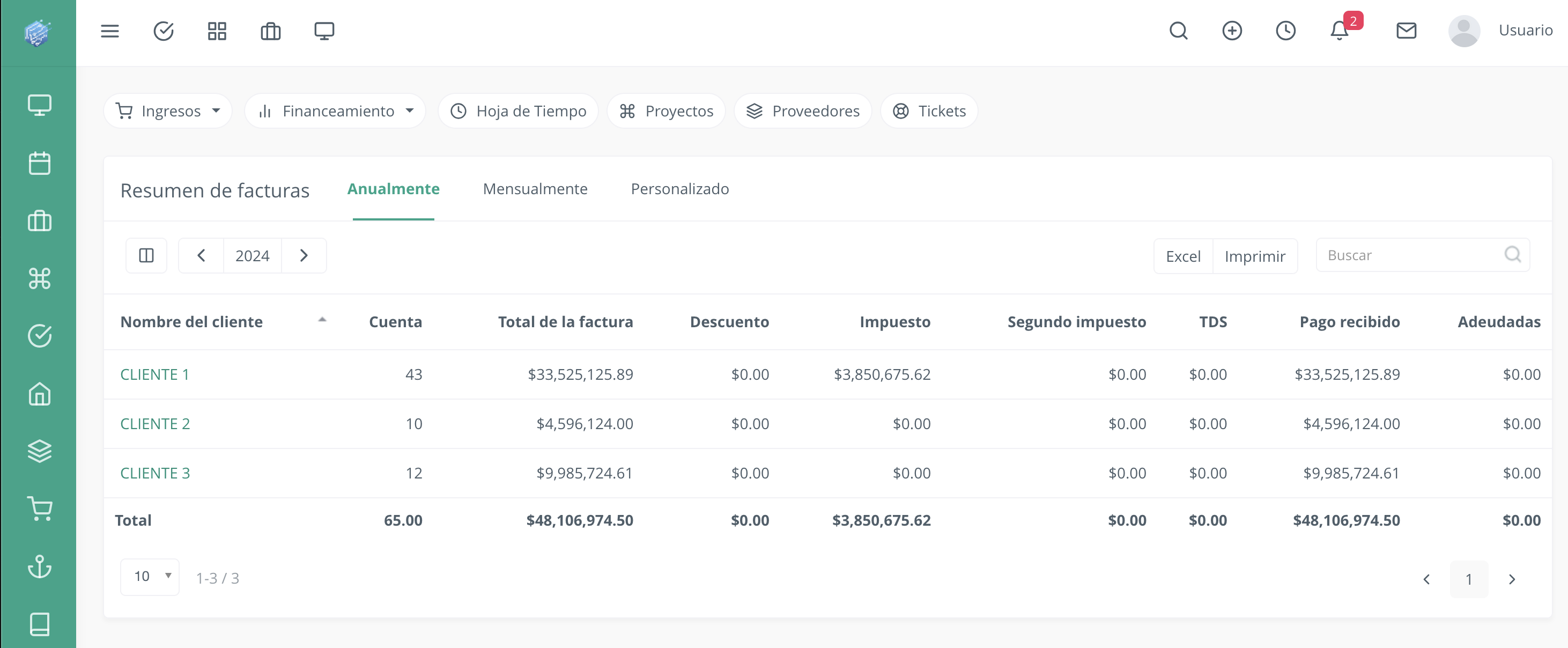The width and height of the screenshot is (1568, 648).
Task: Switch to the Personalizado tab
Action: [679, 189]
